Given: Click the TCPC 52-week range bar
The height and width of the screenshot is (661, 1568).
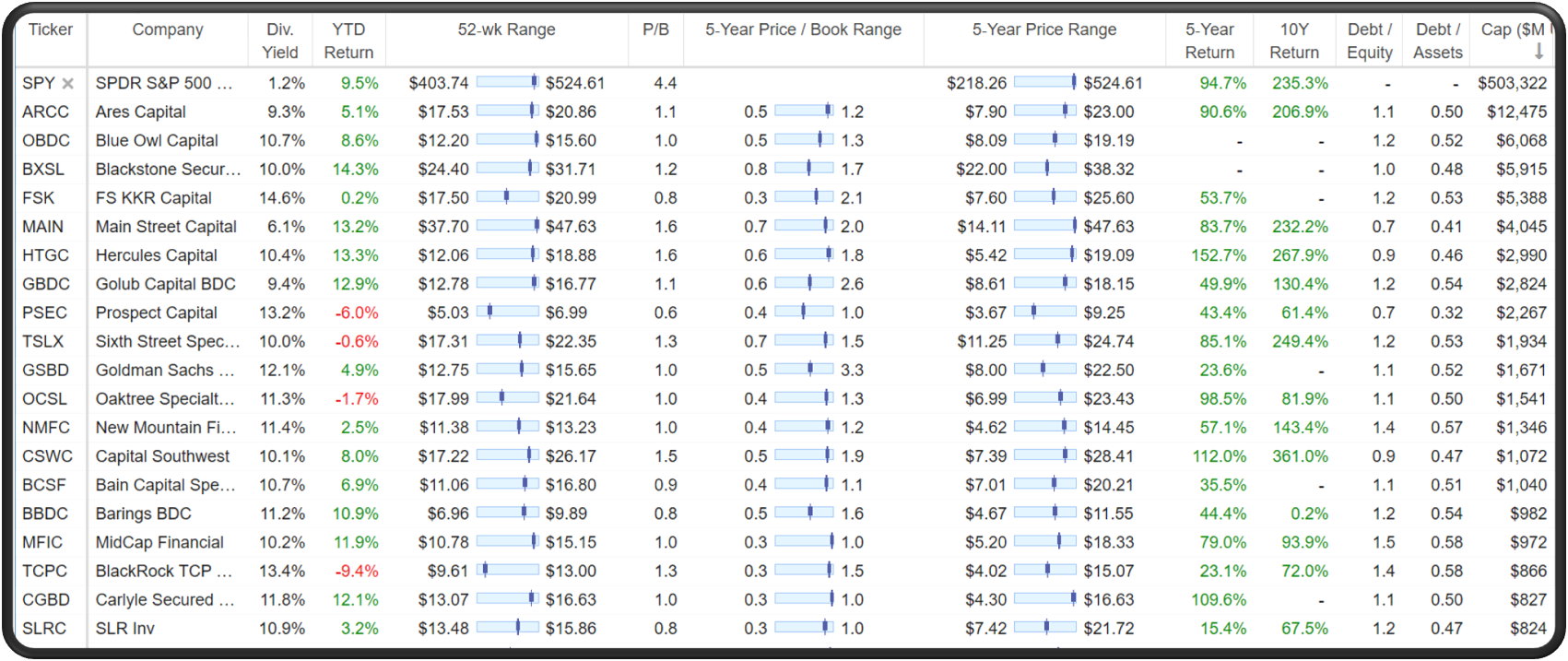Looking at the screenshot, I should pos(508,570).
